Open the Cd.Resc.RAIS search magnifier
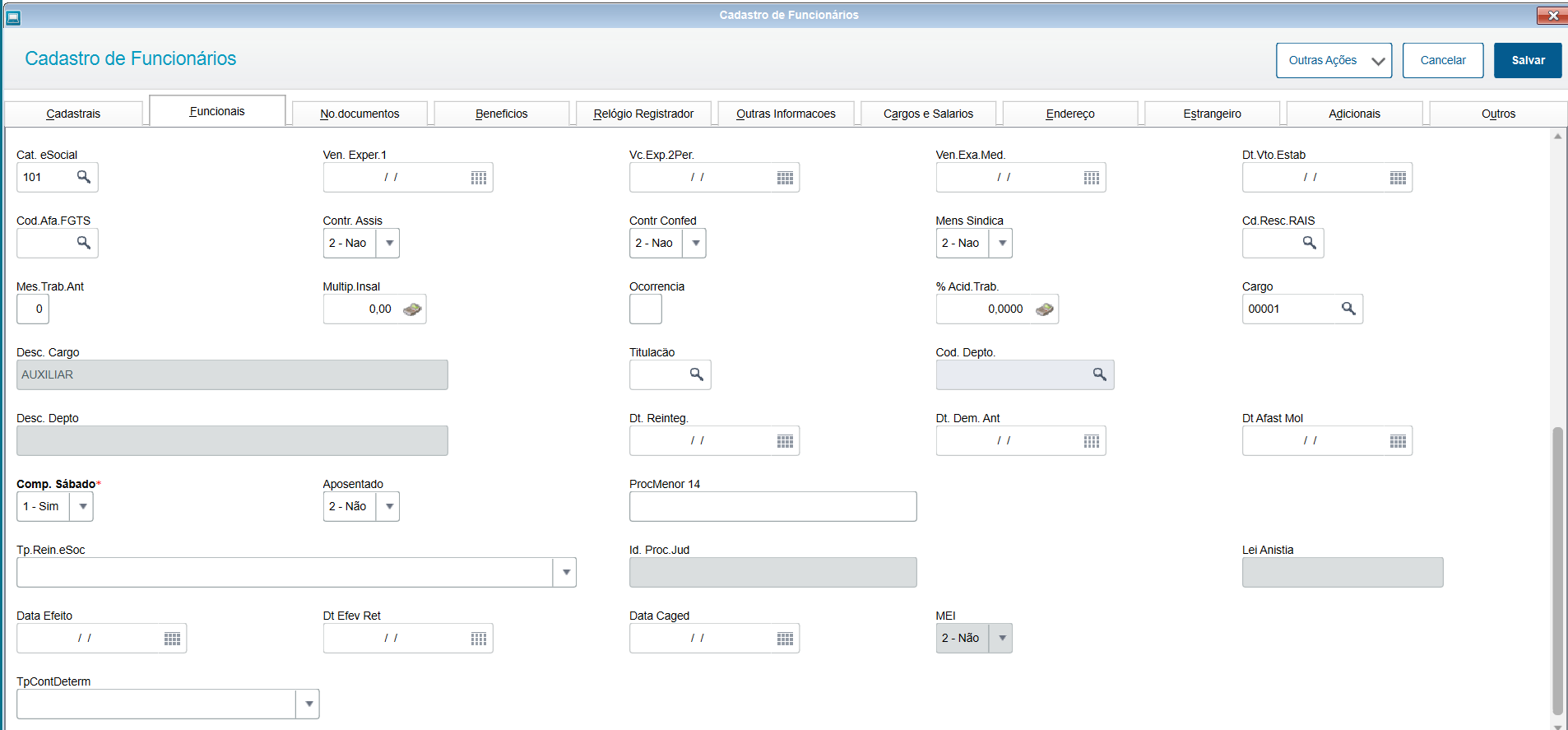 click(1309, 243)
